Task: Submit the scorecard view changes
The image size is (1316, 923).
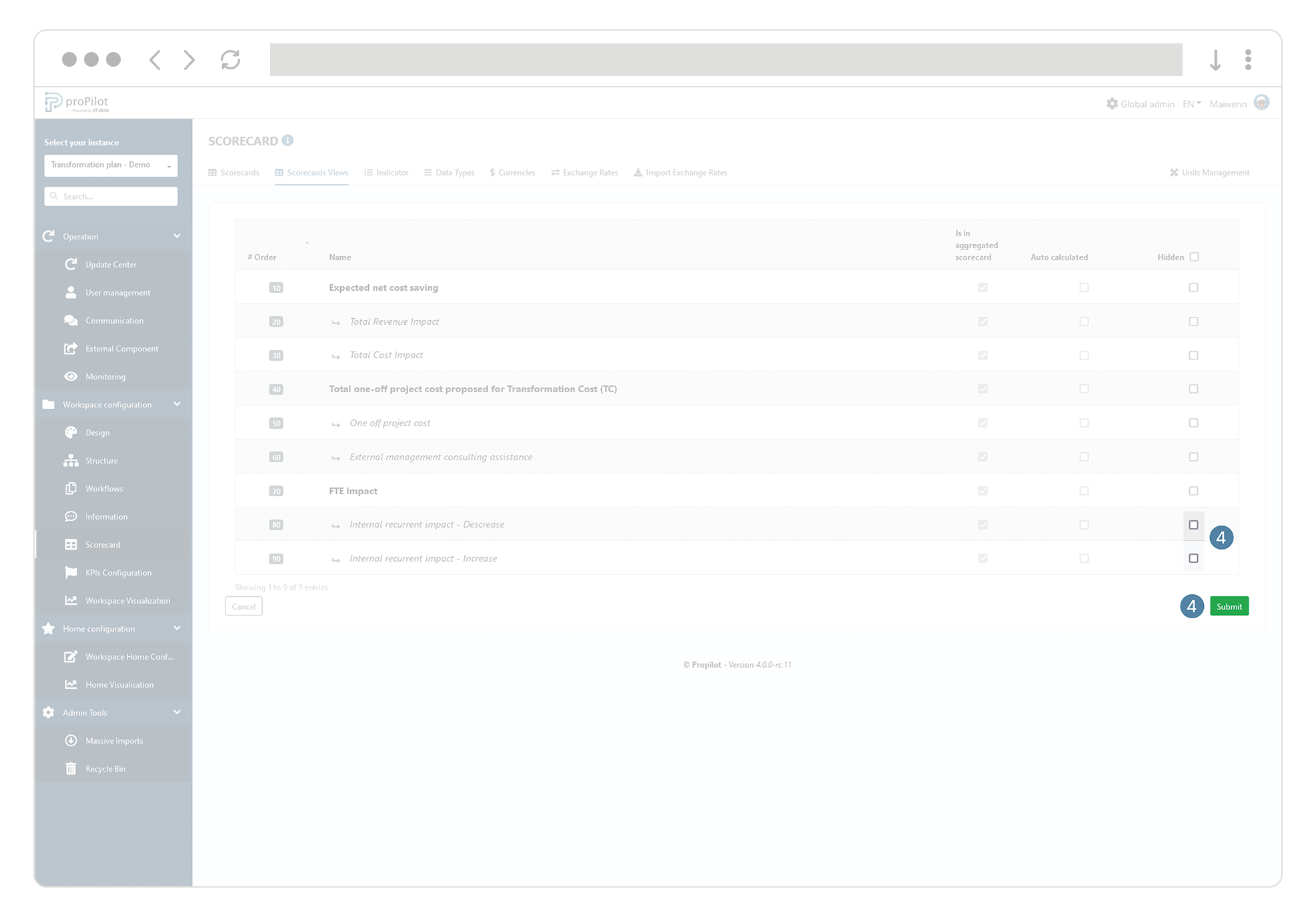Action: click(x=1229, y=606)
